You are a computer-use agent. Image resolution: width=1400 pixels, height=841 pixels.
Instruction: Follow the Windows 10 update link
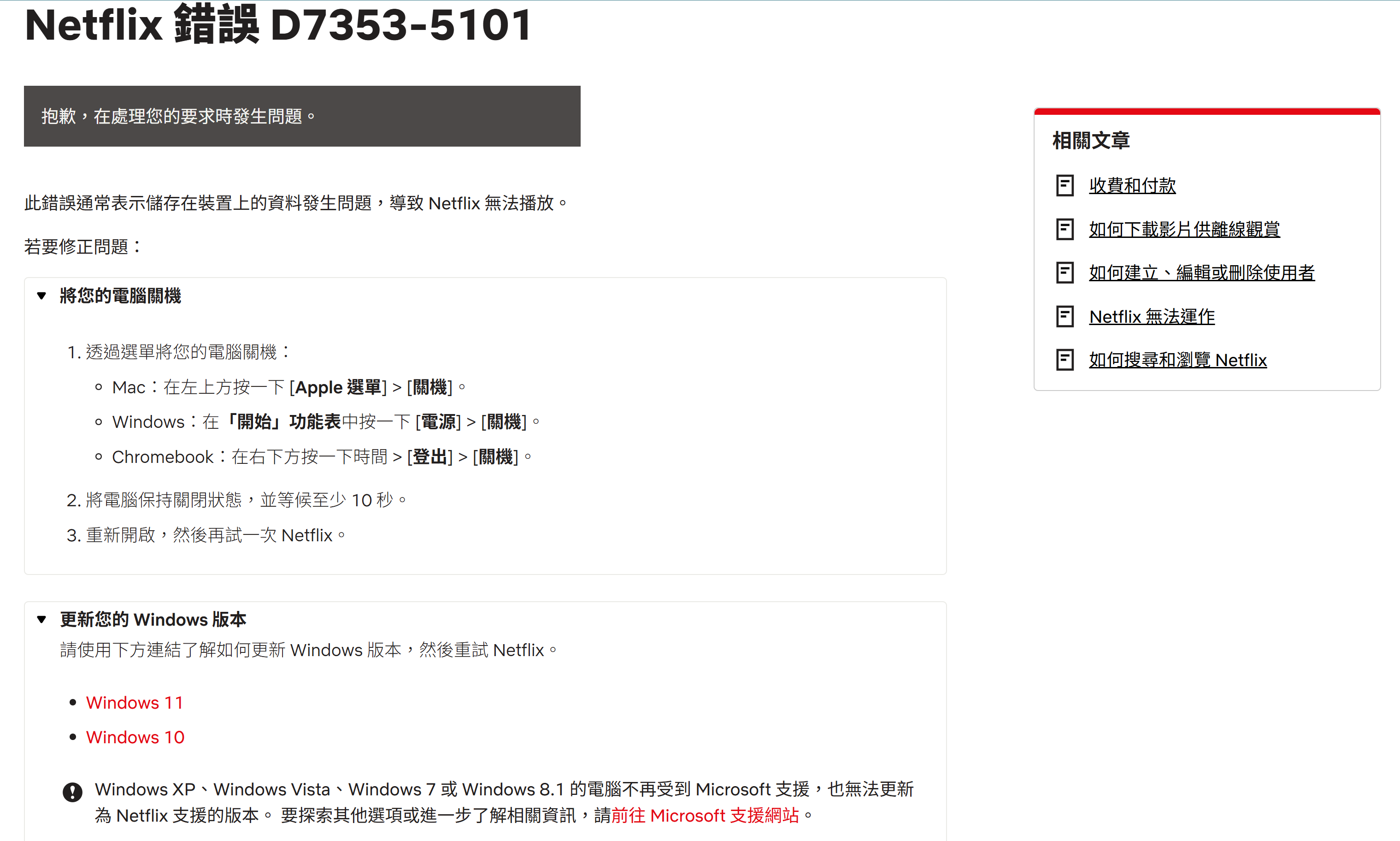pos(135,737)
